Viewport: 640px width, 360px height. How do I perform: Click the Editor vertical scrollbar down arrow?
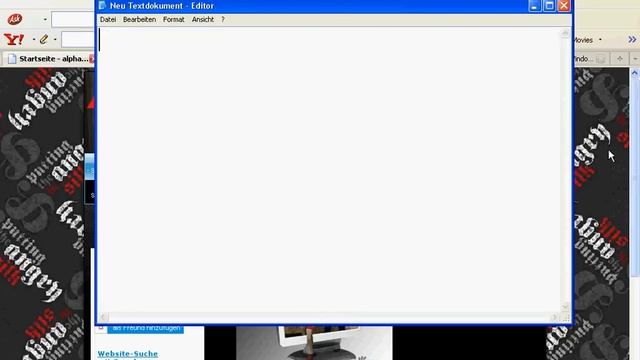(565, 307)
